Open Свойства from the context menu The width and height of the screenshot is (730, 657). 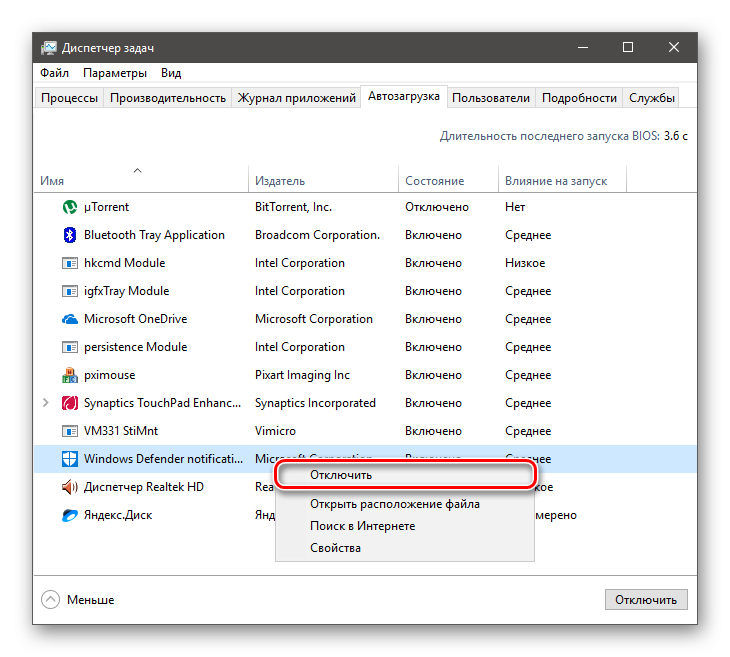click(405, 548)
